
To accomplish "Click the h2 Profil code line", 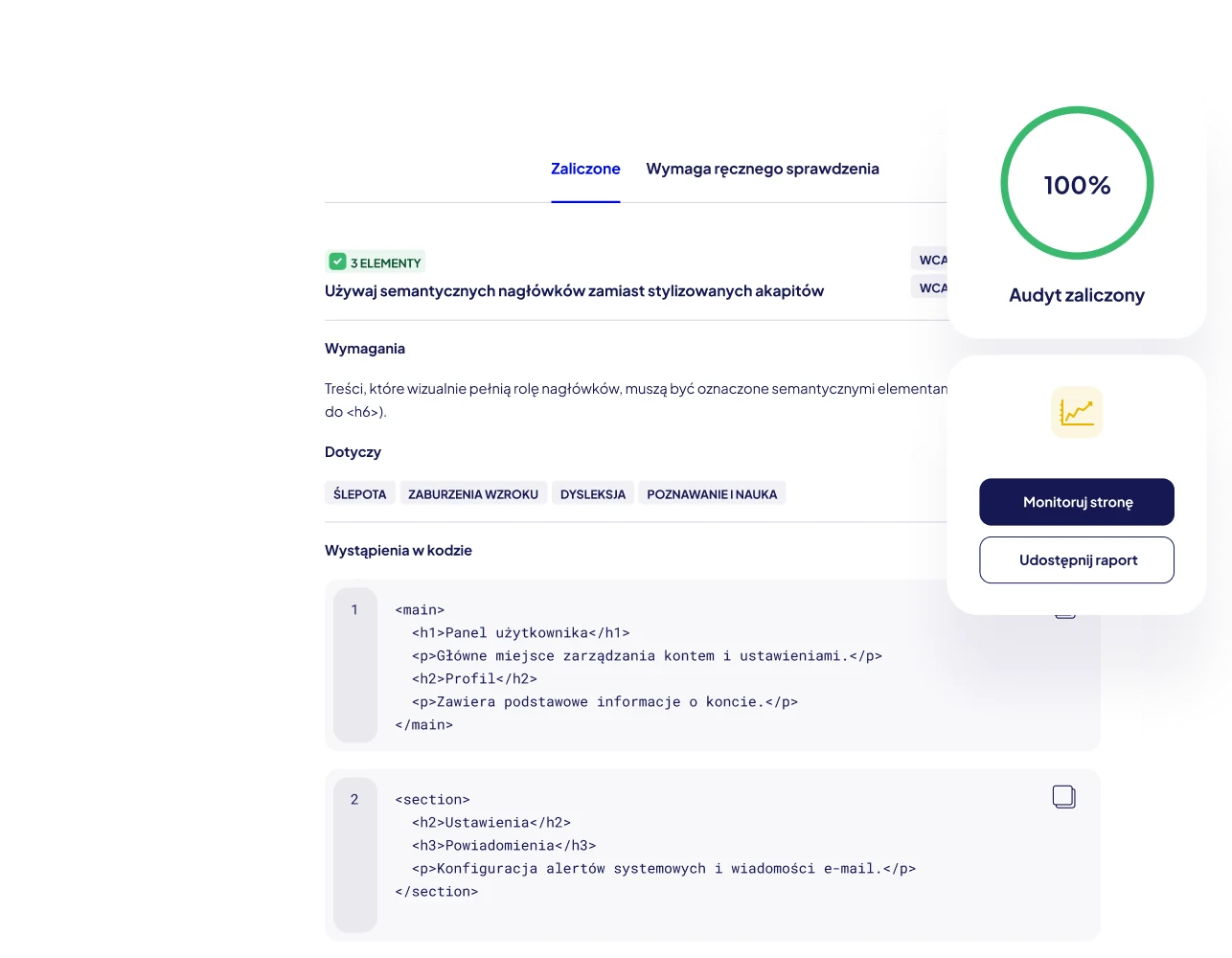I will coord(474,679).
